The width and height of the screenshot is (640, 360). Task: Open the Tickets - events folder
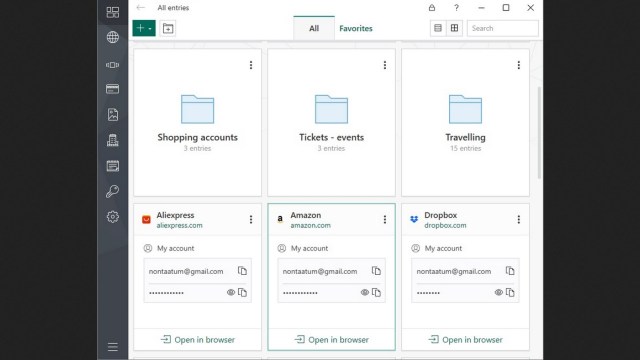tap(331, 122)
